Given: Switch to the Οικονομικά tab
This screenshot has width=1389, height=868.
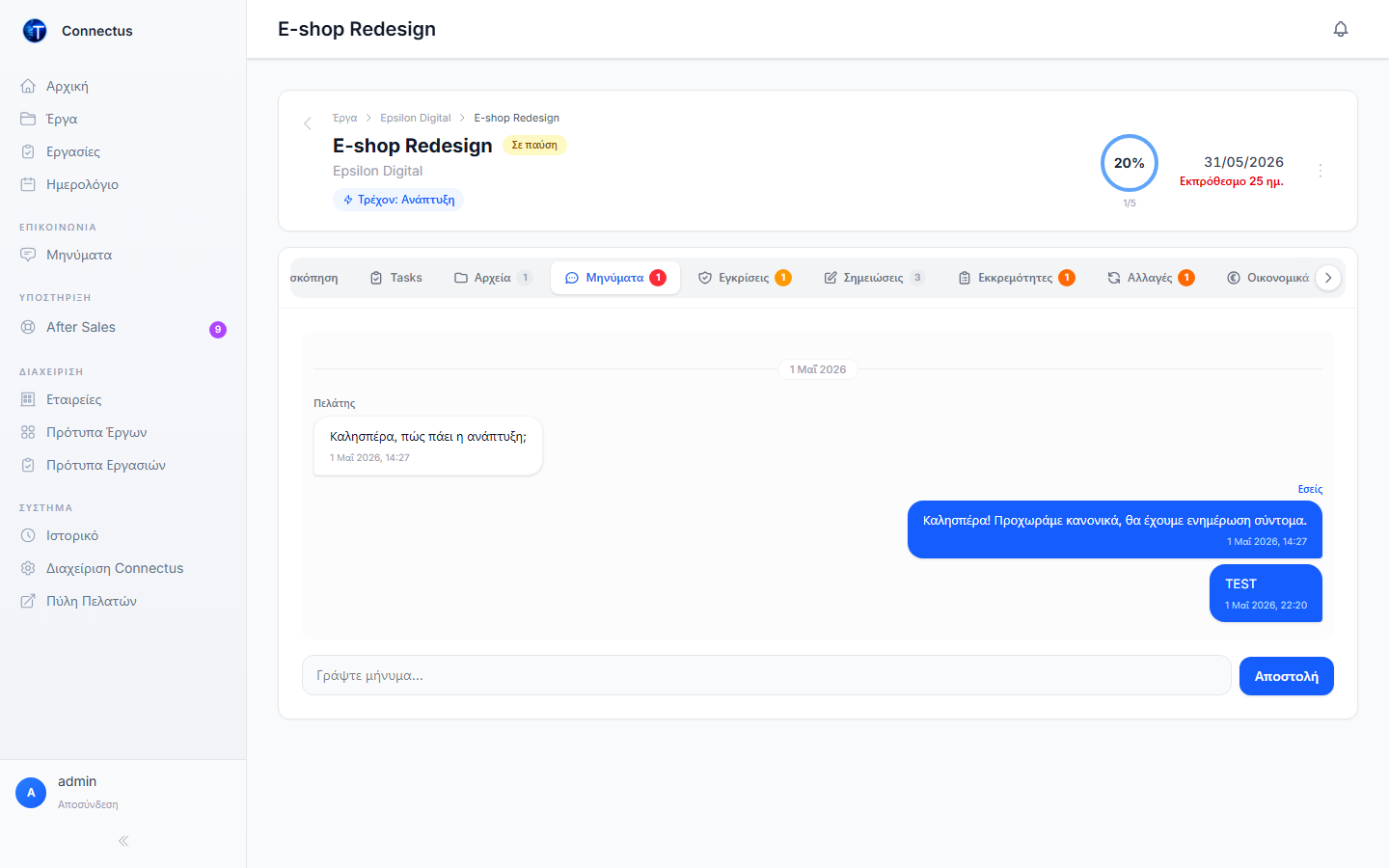Looking at the screenshot, I should [1268, 278].
